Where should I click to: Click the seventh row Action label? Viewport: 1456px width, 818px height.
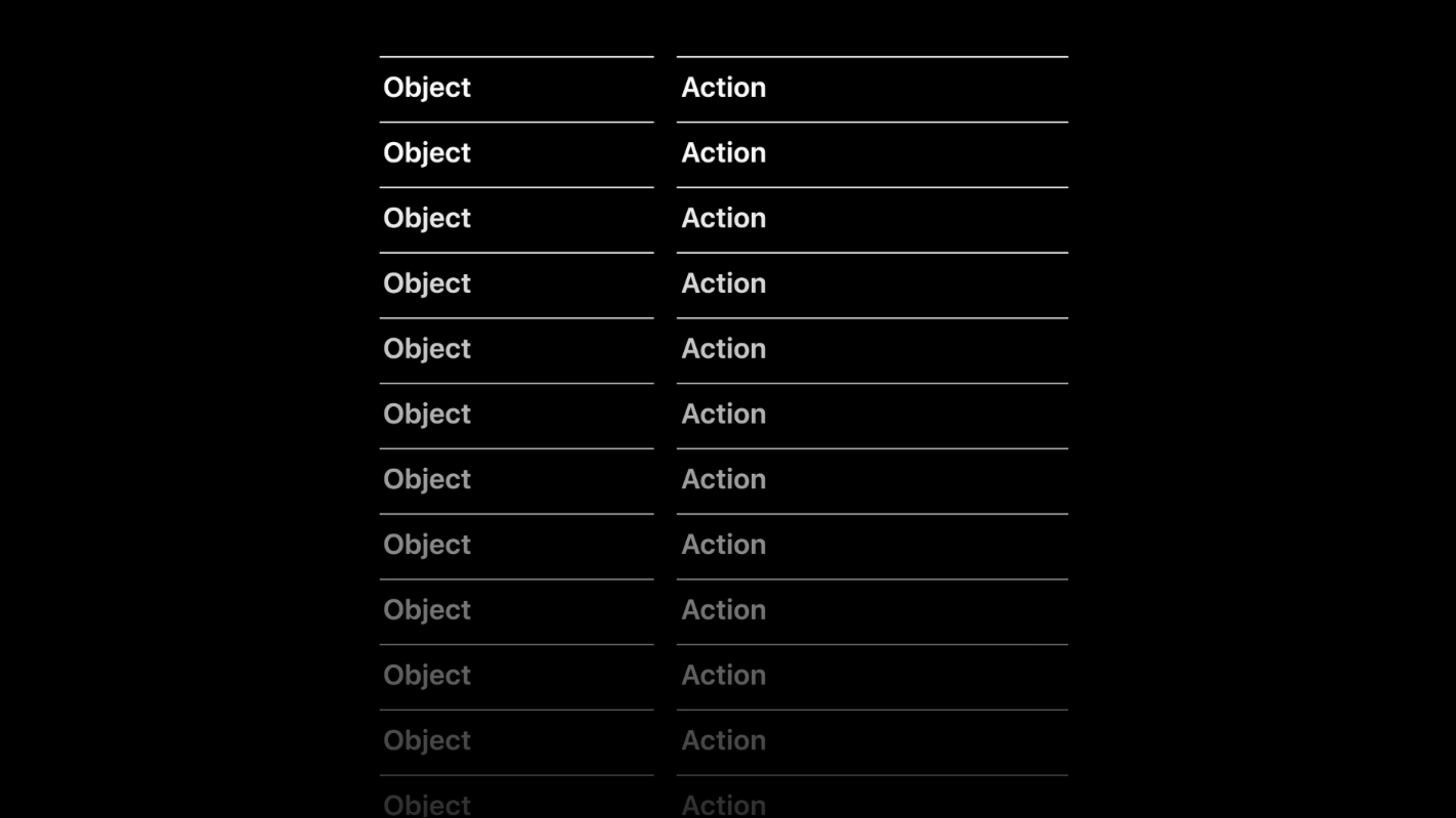coord(723,479)
